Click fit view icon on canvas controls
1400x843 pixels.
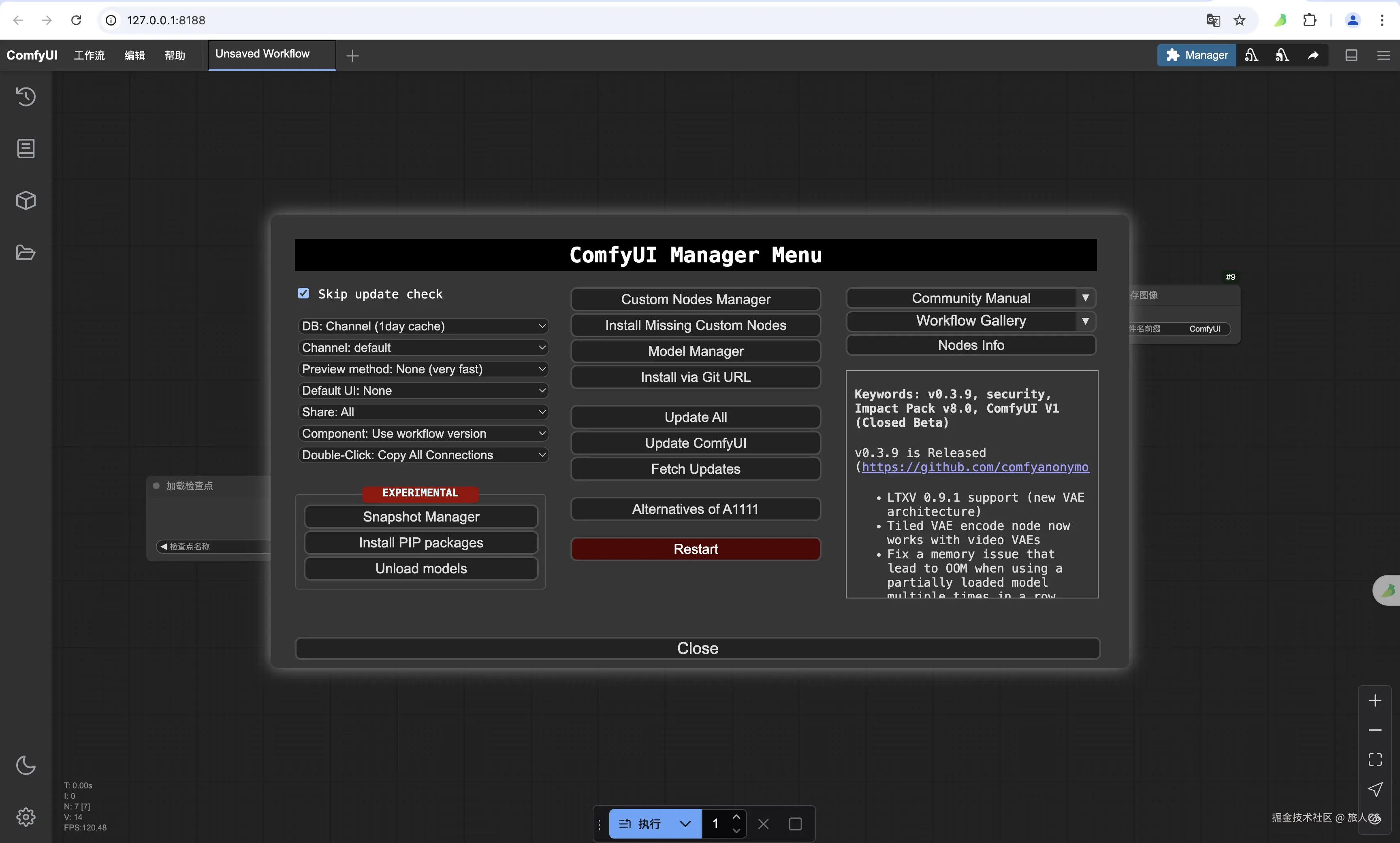[1374, 760]
